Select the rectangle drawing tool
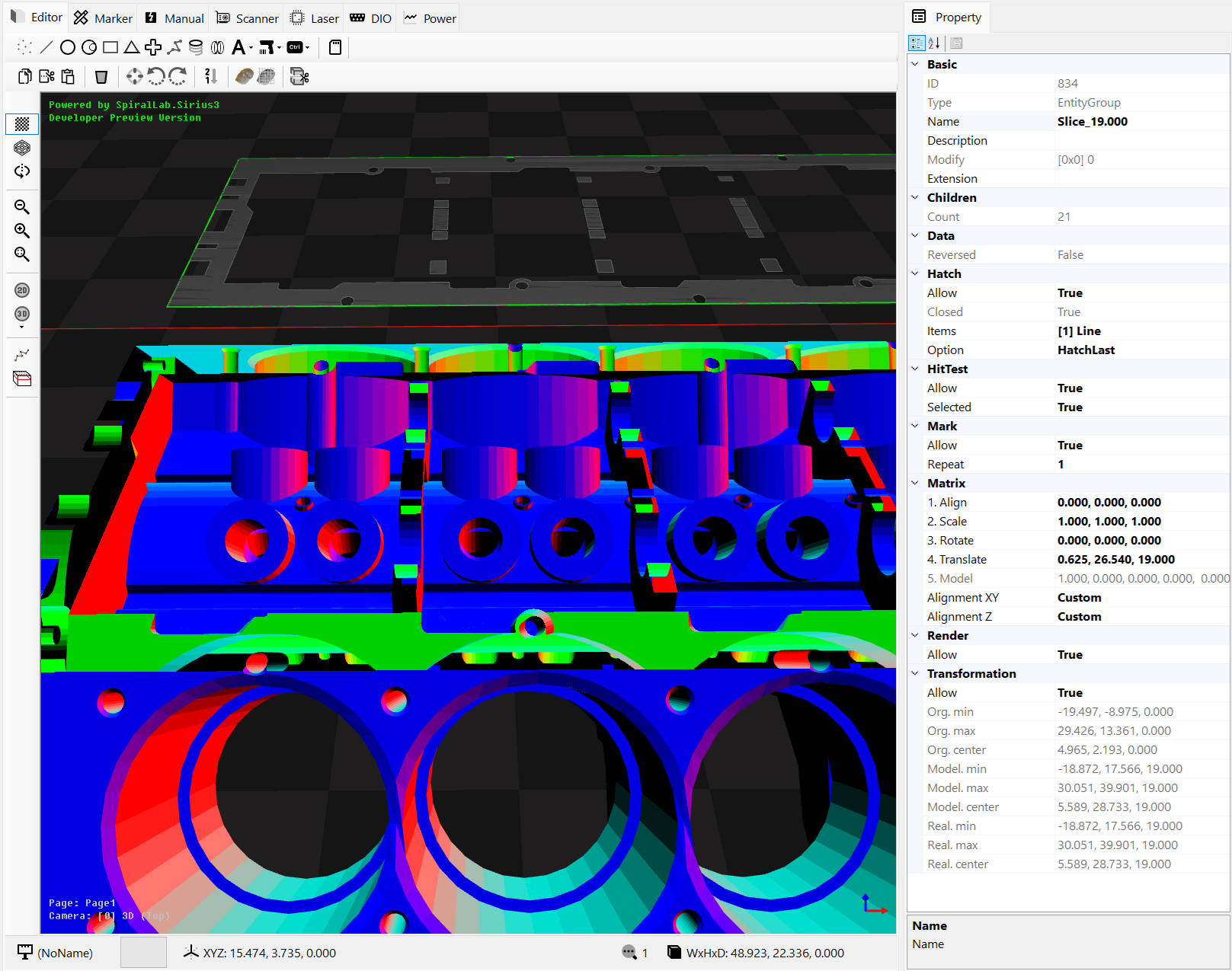Screen dimensions: 1232x971 110,48
